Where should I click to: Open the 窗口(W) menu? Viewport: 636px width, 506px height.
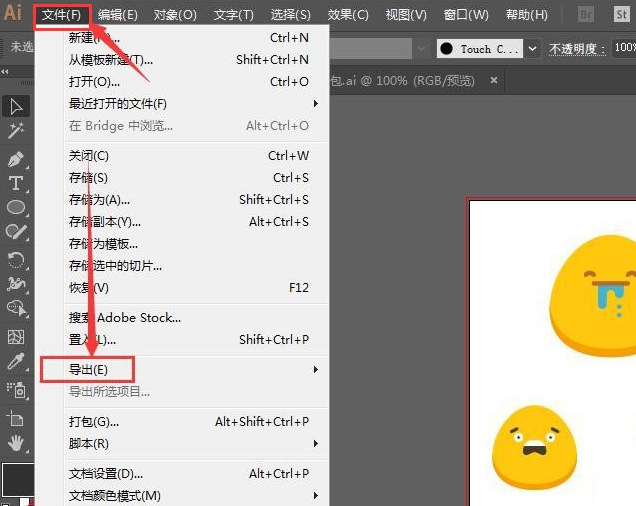466,15
